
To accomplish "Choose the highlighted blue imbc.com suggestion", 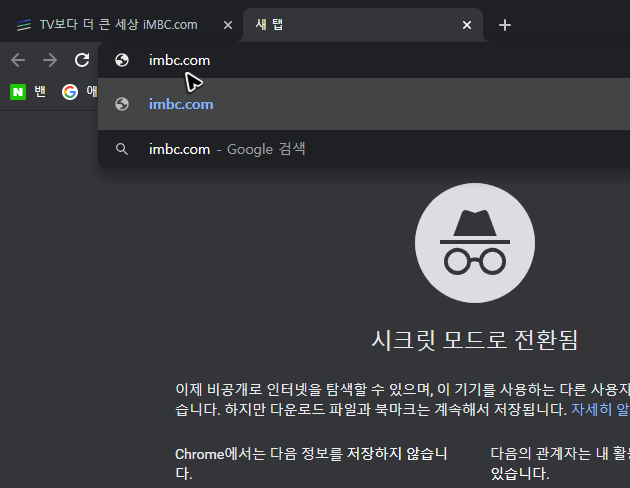I will coord(364,104).
